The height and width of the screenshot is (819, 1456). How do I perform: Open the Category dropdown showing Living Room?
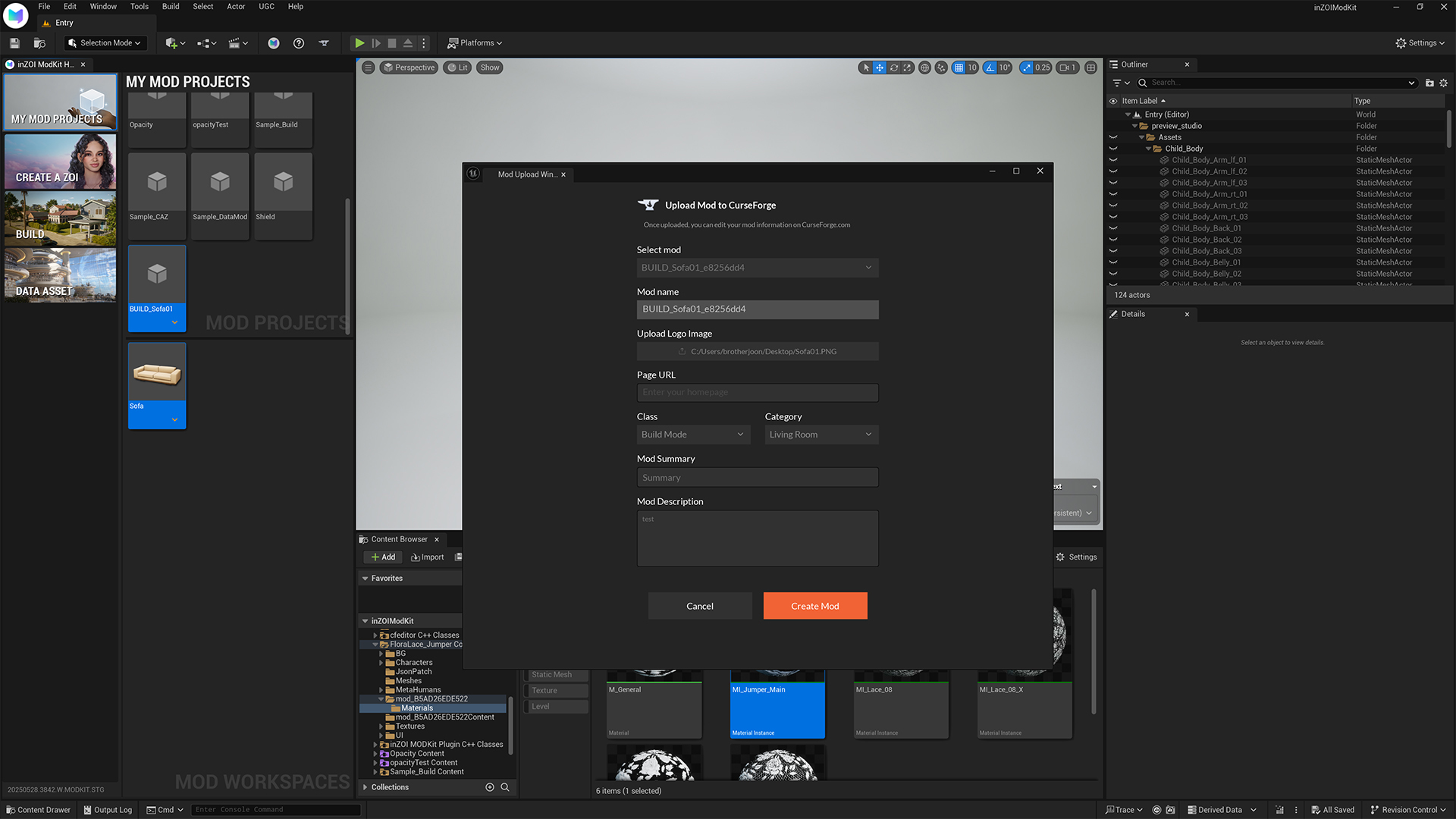(x=821, y=434)
